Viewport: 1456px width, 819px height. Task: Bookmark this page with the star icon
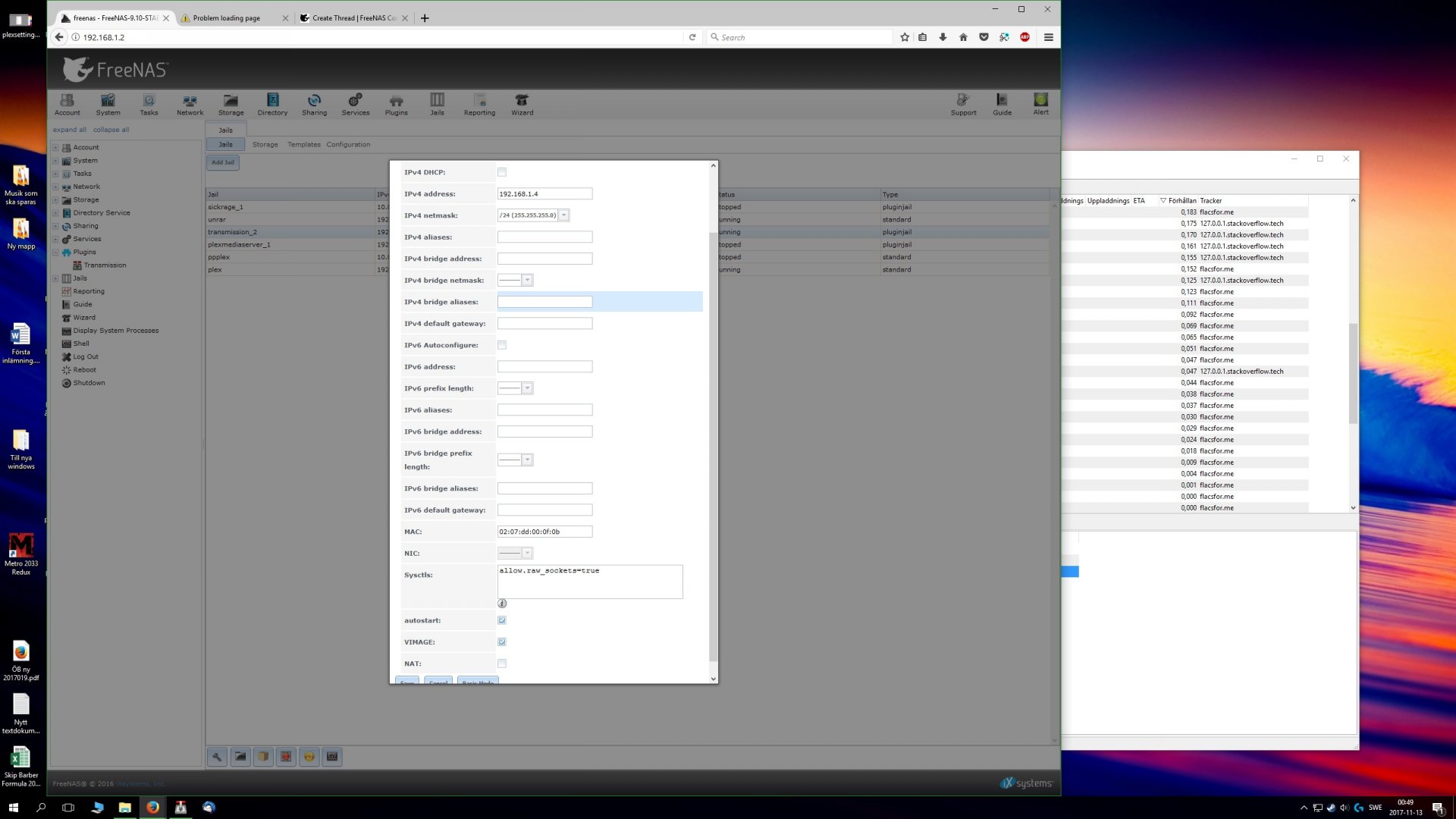pyautogui.click(x=904, y=37)
